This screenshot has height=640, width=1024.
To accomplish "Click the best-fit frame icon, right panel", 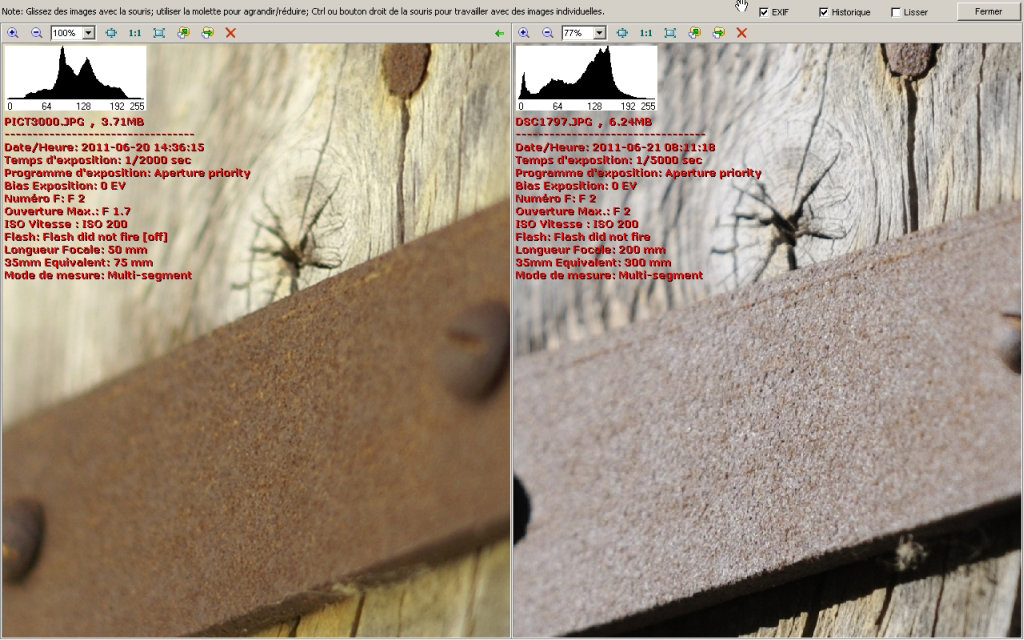I will point(670,33).
